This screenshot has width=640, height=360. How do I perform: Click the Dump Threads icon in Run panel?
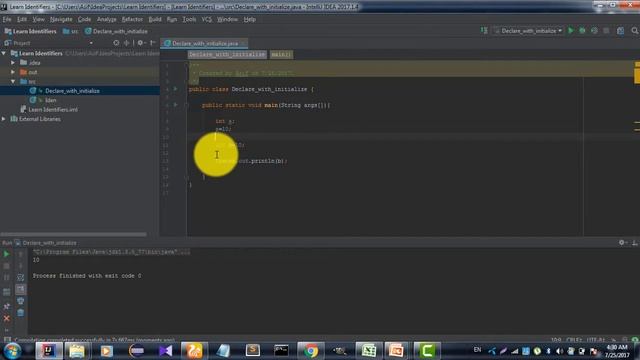(x=7, y=292)
